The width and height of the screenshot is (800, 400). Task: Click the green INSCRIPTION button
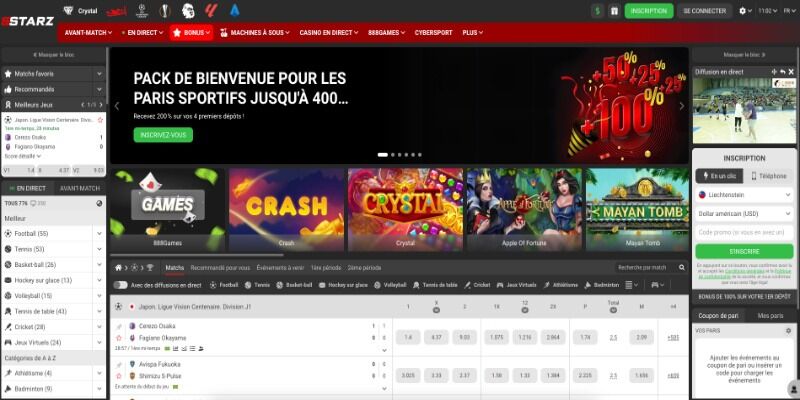click(648, 11)
